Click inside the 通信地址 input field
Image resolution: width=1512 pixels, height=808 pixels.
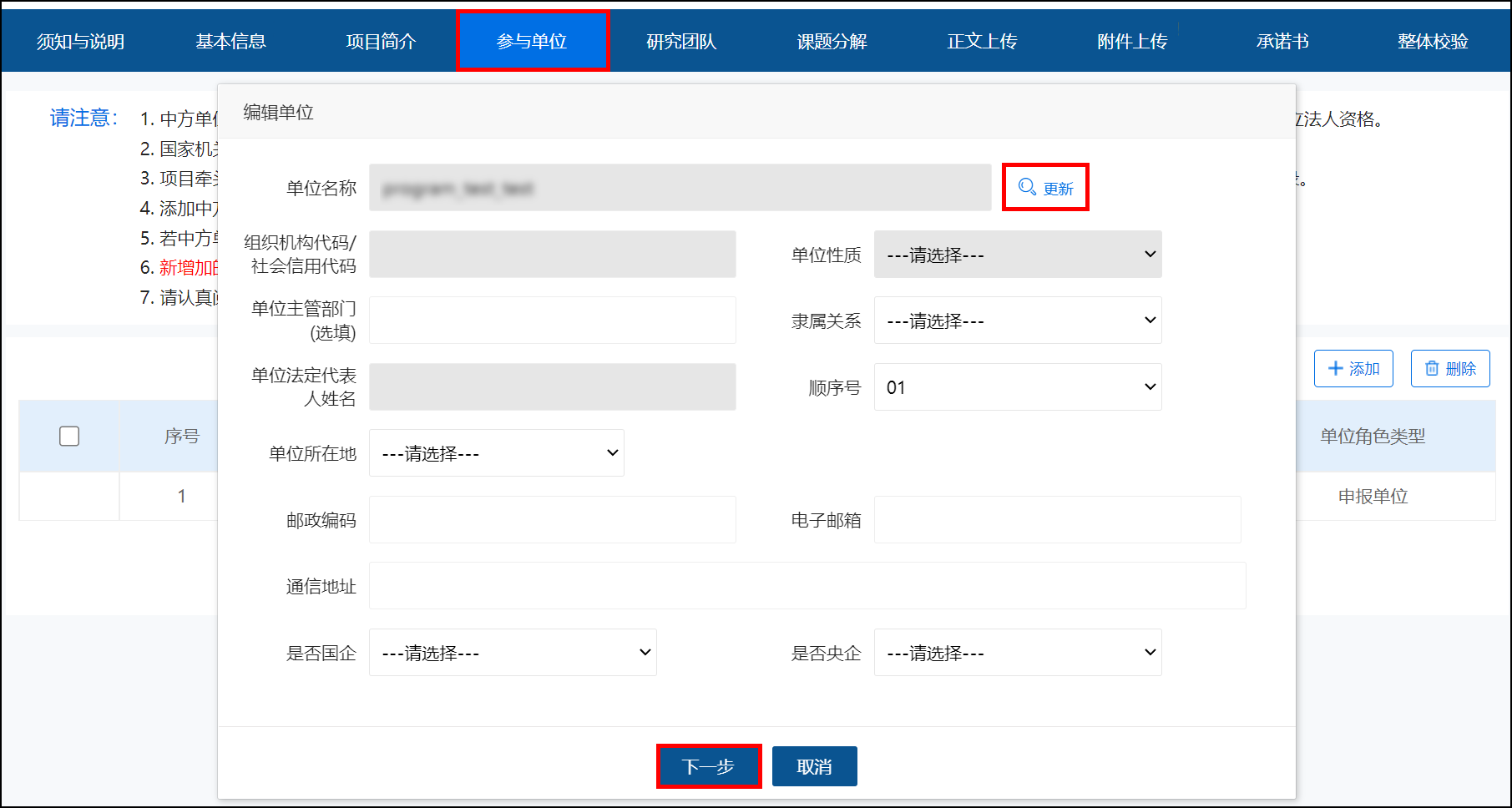pyautogui.click(x=807, y=585)
